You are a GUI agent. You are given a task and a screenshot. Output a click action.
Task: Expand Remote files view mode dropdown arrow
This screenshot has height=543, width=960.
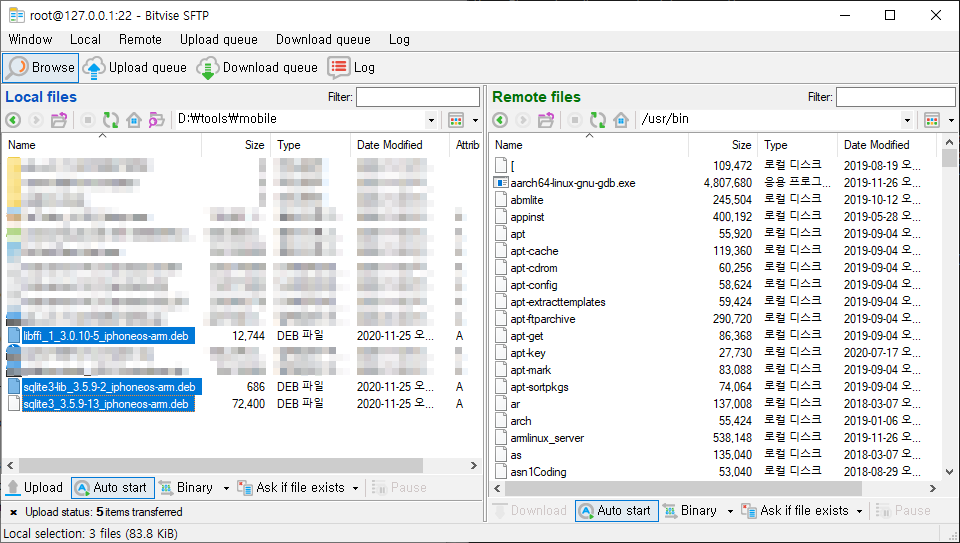(951, 121)
